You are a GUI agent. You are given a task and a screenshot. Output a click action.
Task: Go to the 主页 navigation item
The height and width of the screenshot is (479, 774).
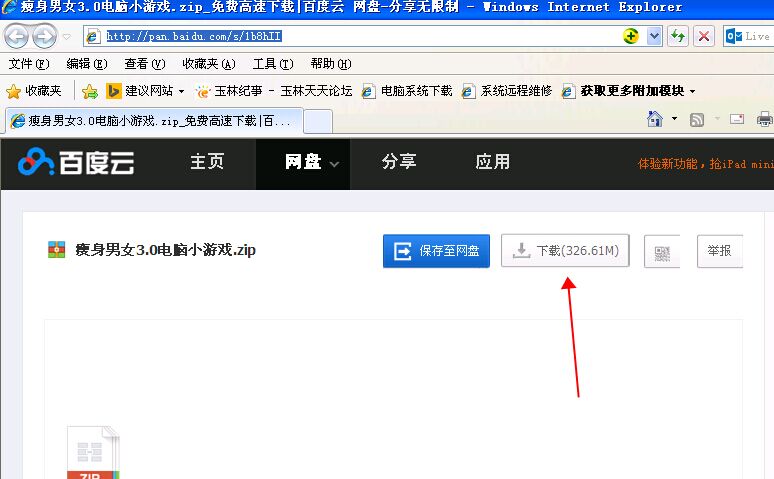pyautogui.click(x=207, y=162)
